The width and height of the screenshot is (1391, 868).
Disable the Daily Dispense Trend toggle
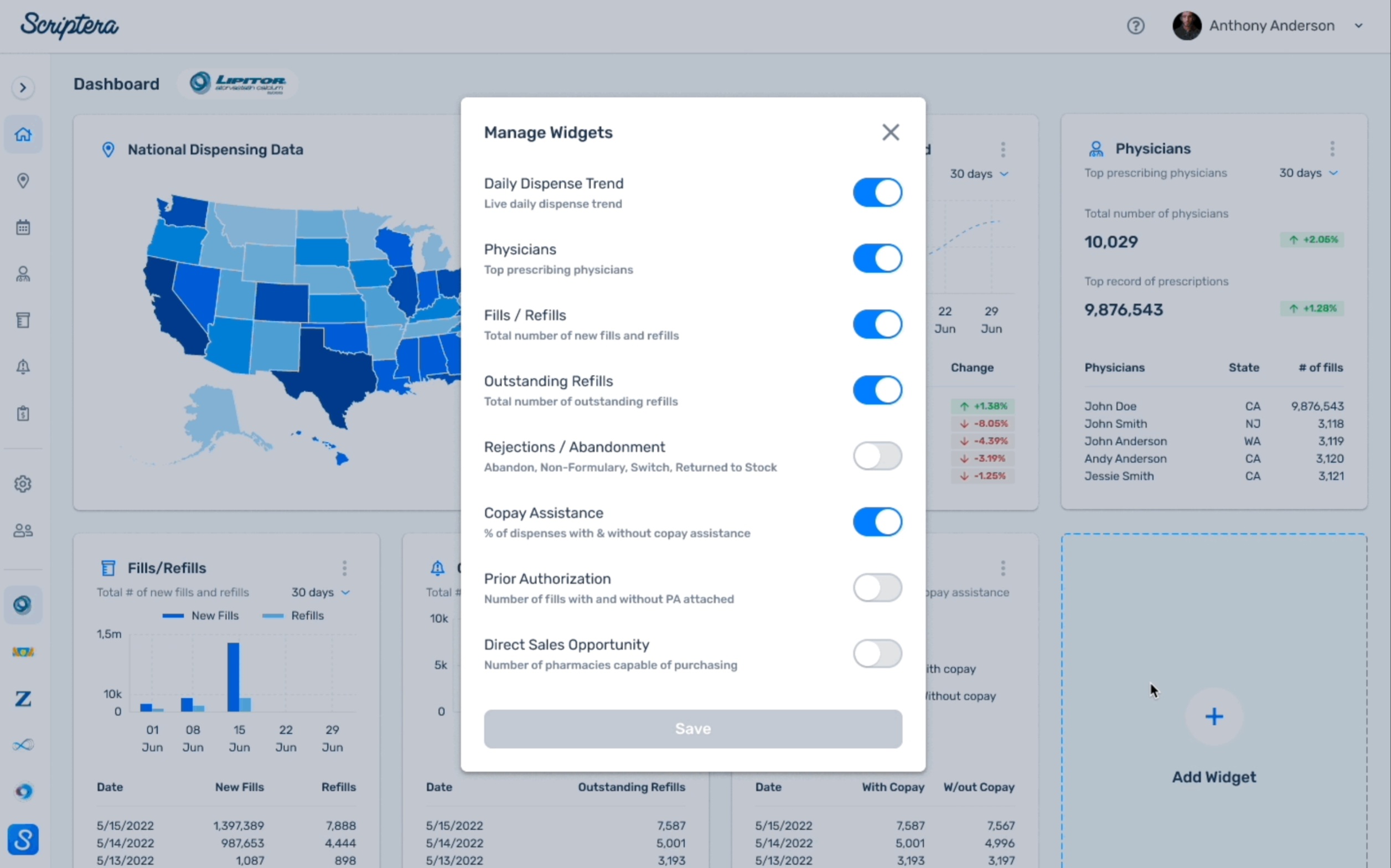tap(877, 192)
